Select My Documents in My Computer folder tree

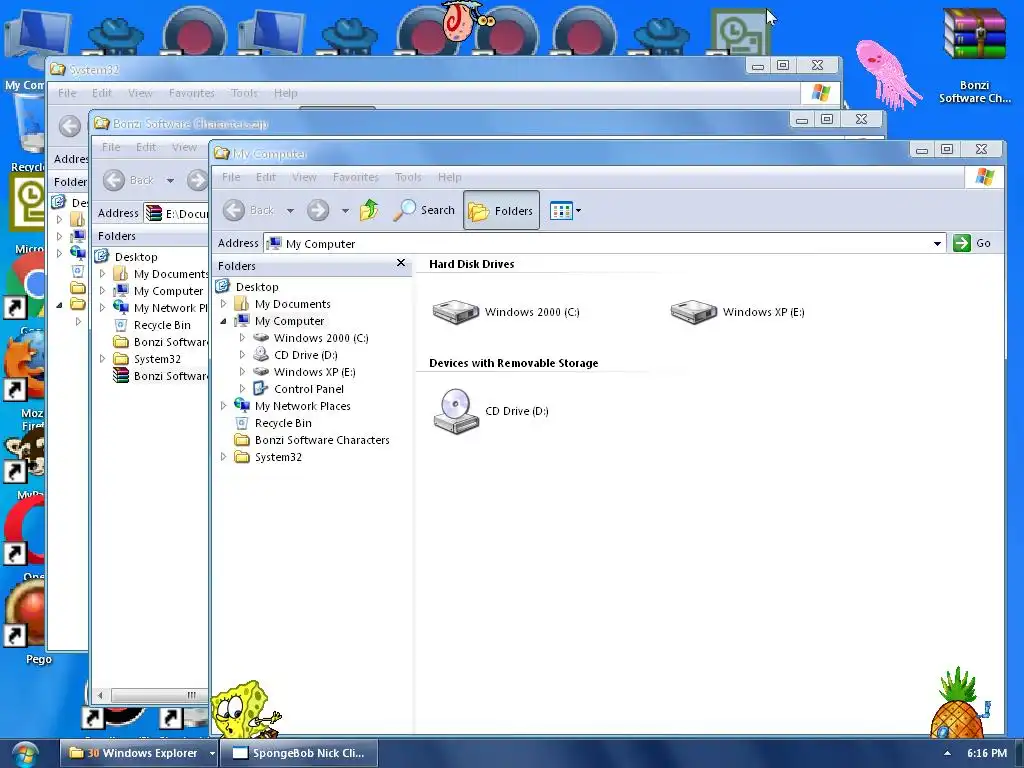[293, 304]
